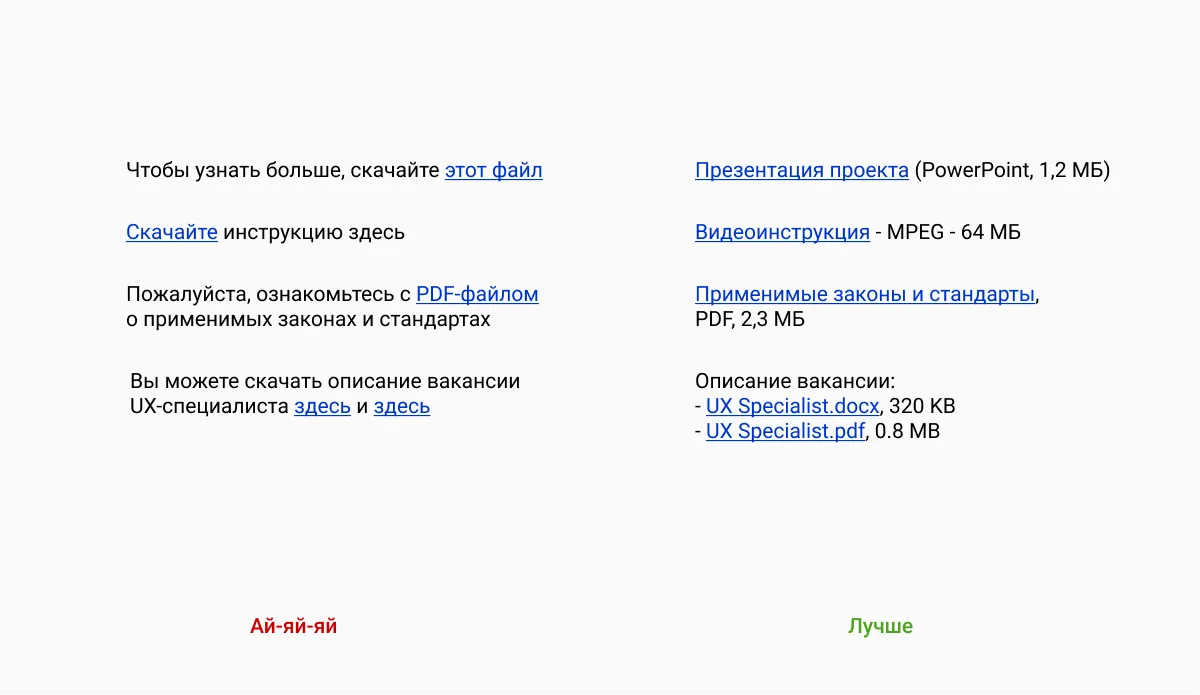Click the "(PowerPoint, 1,2 МБ)" file info text
This screenshot has width=1200, height=695.
(x=1012, y=170)
